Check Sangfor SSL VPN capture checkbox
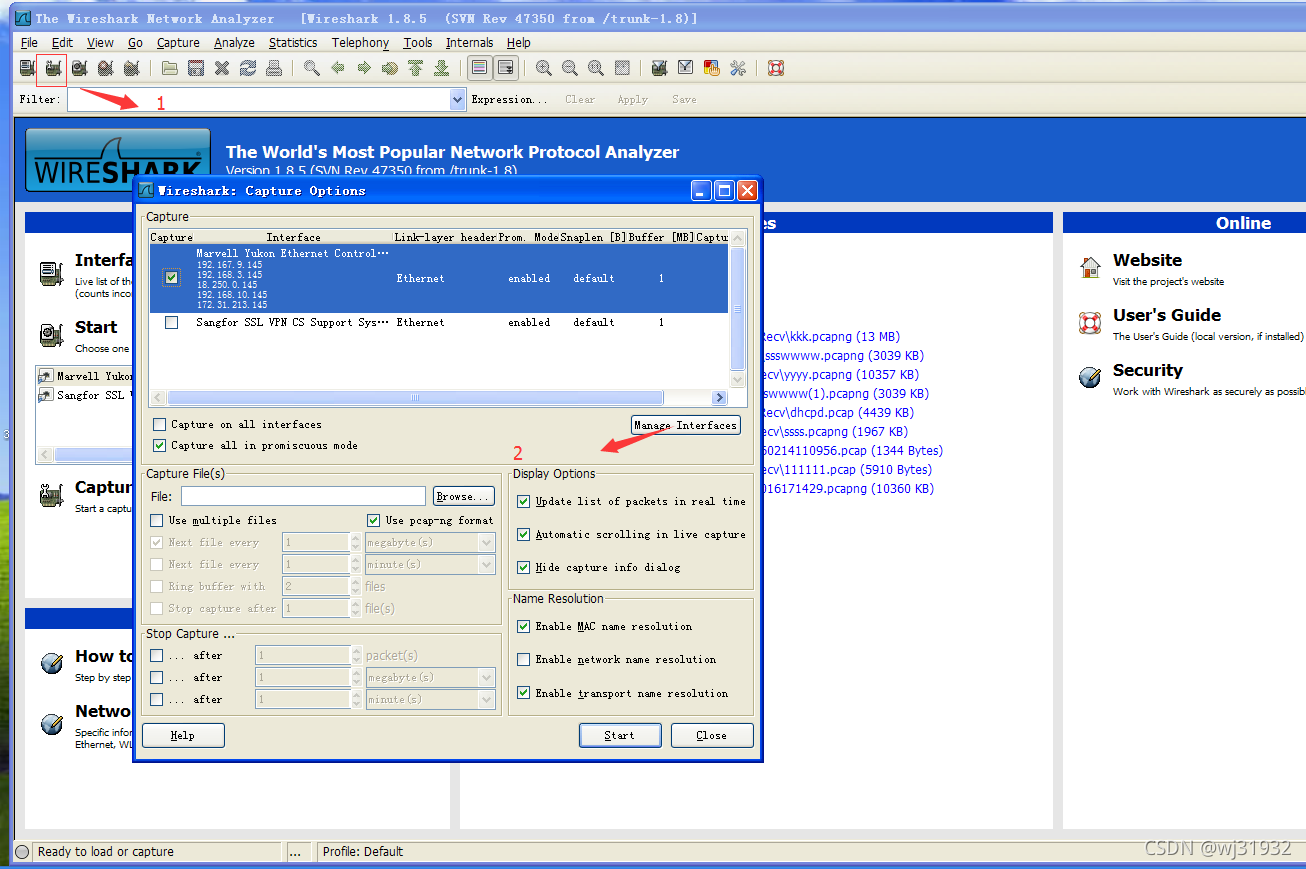Screen dimensions: 1306x869 click(x=172, y=322)
